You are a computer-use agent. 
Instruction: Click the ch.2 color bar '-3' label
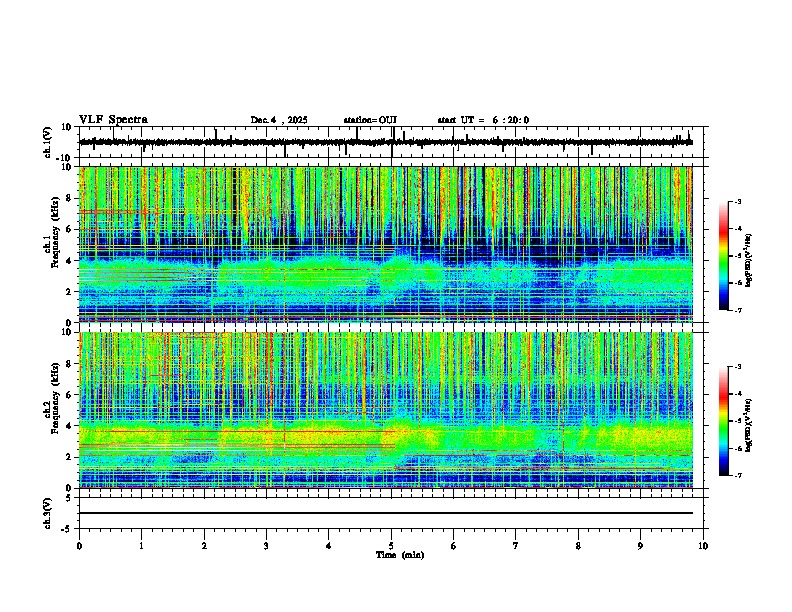(738, 367)
